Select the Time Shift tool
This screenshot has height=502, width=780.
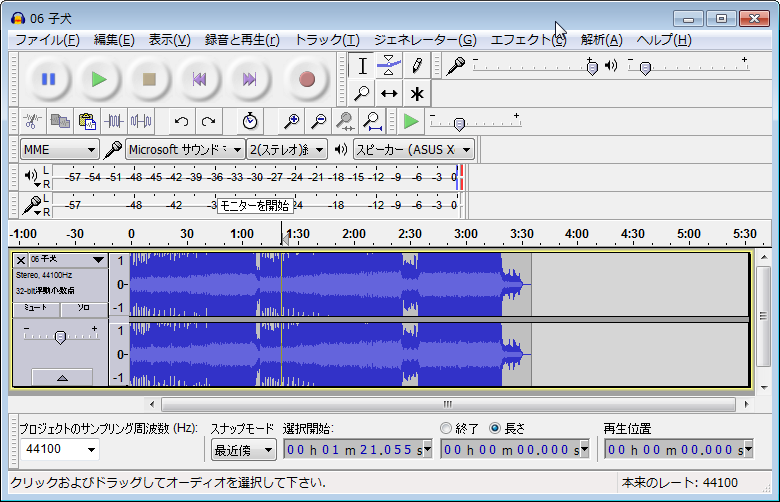(389, 93)
